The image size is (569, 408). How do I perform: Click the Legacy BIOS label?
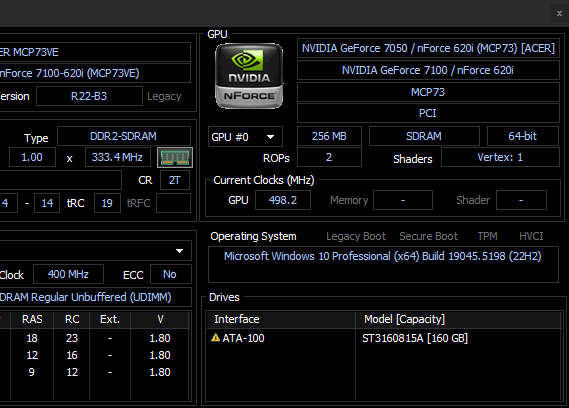pyautogui.click(x=164, y=96)
